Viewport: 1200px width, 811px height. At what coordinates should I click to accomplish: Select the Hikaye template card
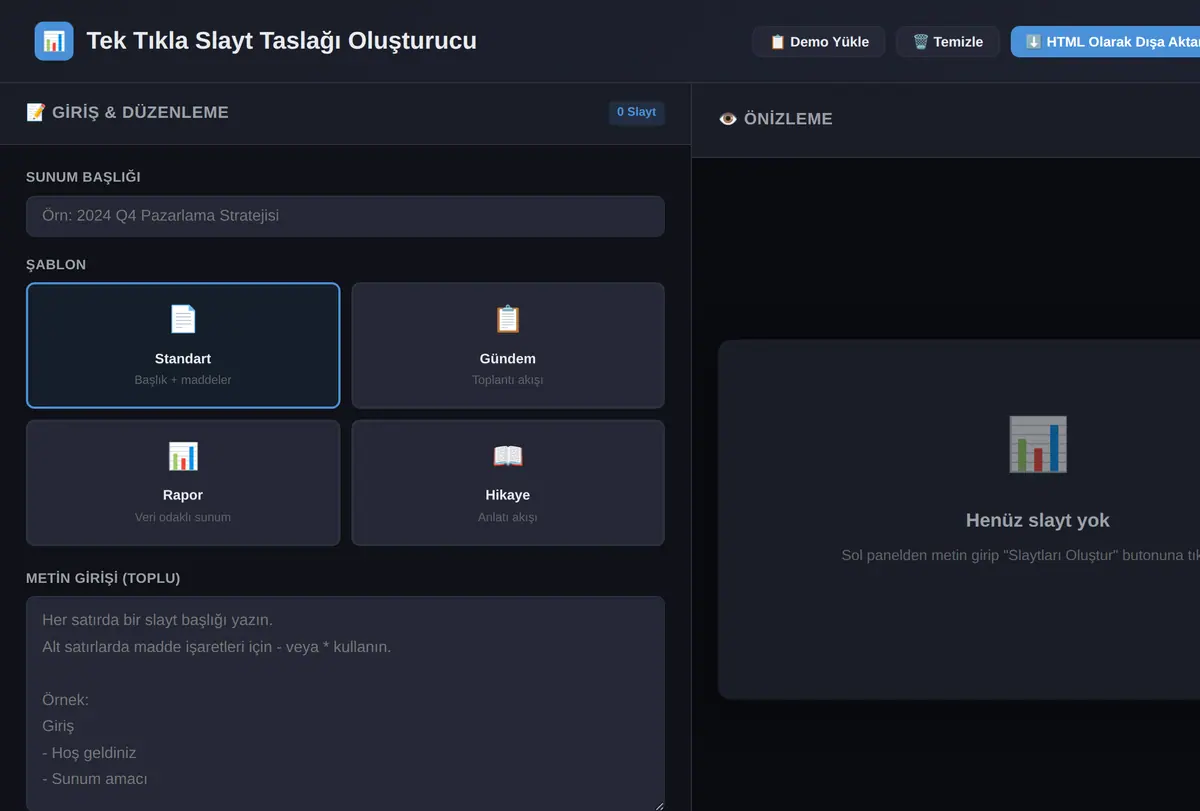coord(508,482)
